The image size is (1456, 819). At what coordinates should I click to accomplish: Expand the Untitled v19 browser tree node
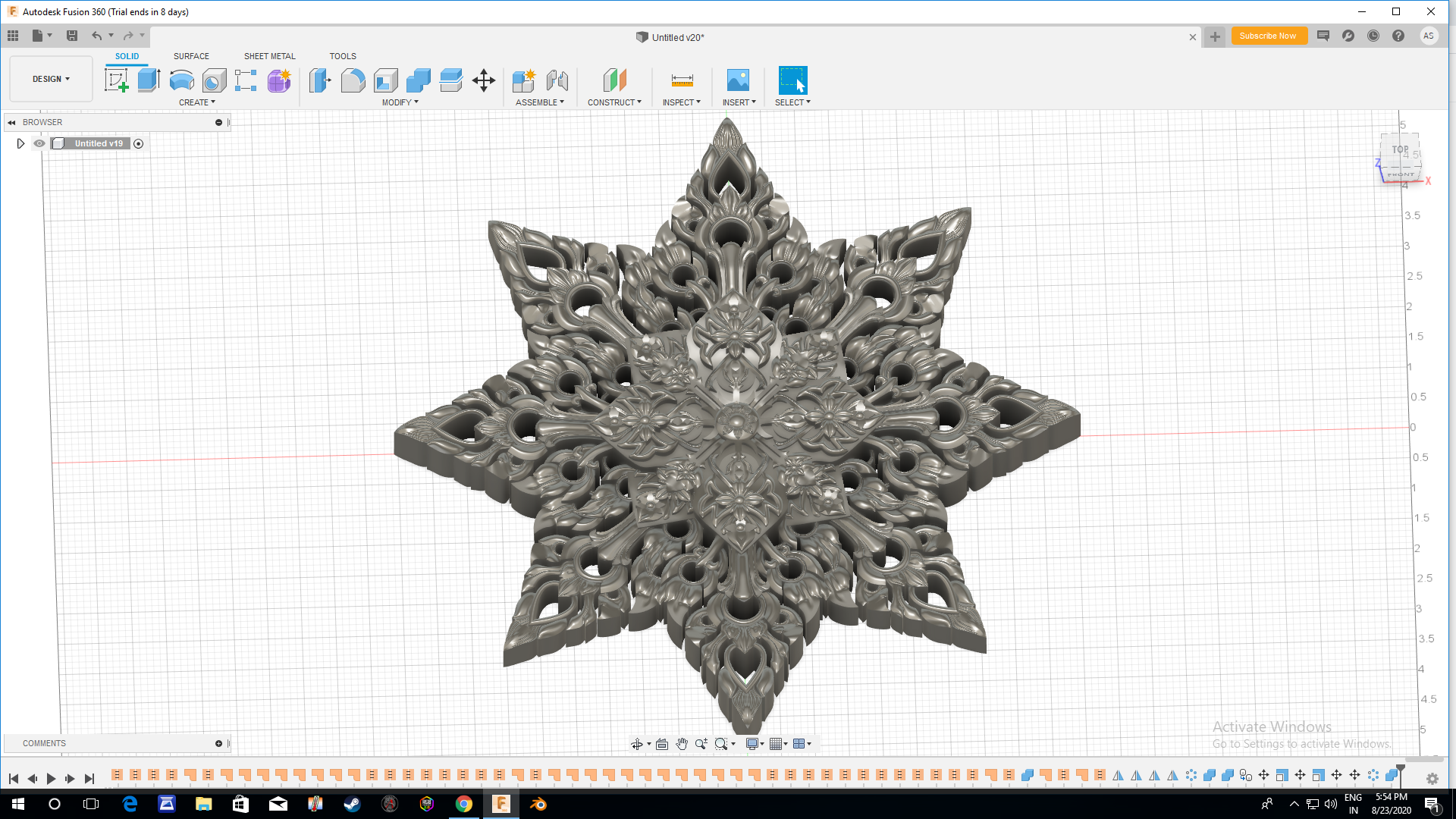tap(20, 143)
